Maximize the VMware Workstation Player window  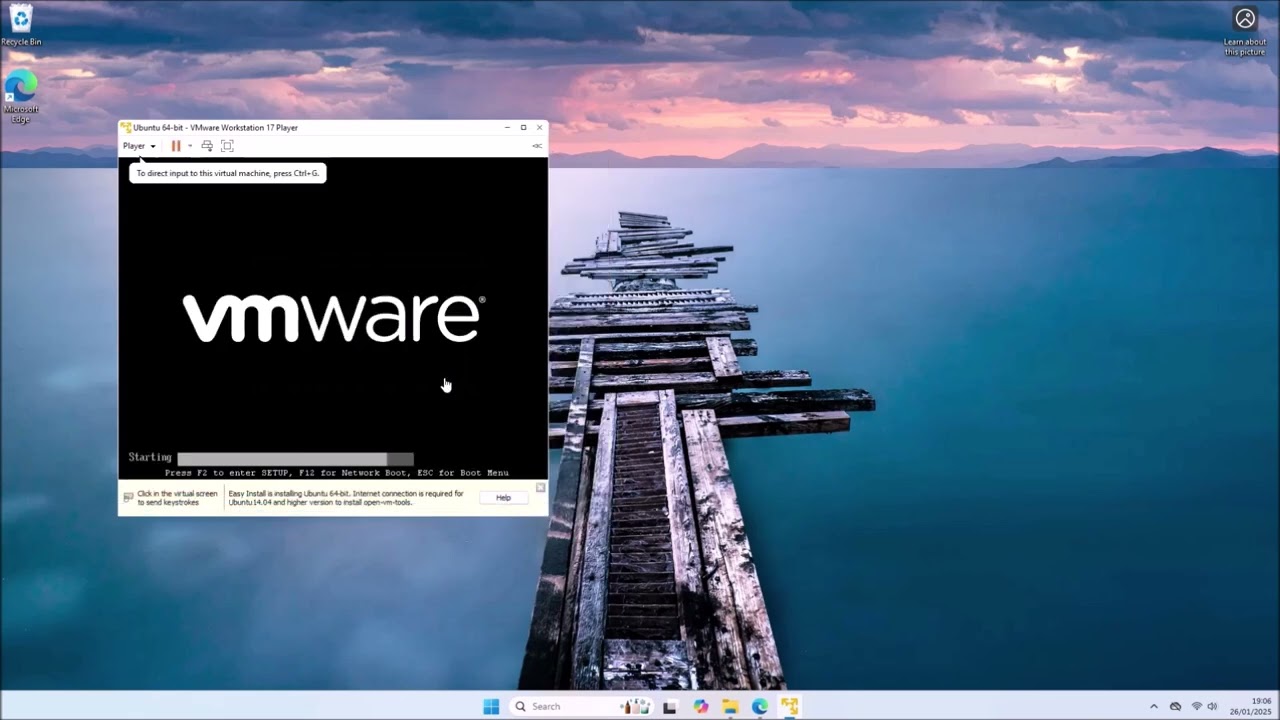click(x=523, y=128)
